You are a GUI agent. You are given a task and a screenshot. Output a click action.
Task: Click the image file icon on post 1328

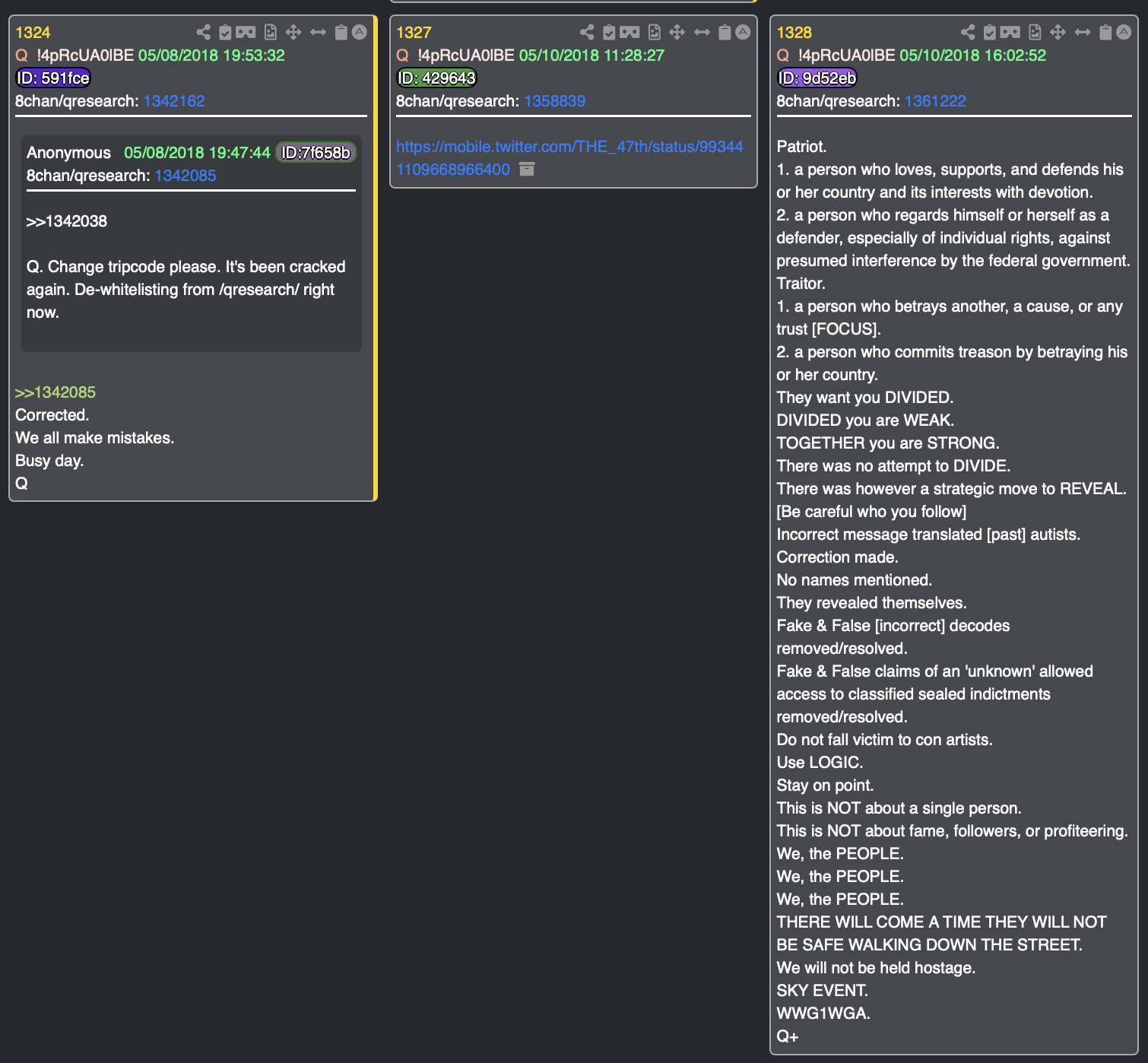coord(1035,32)
